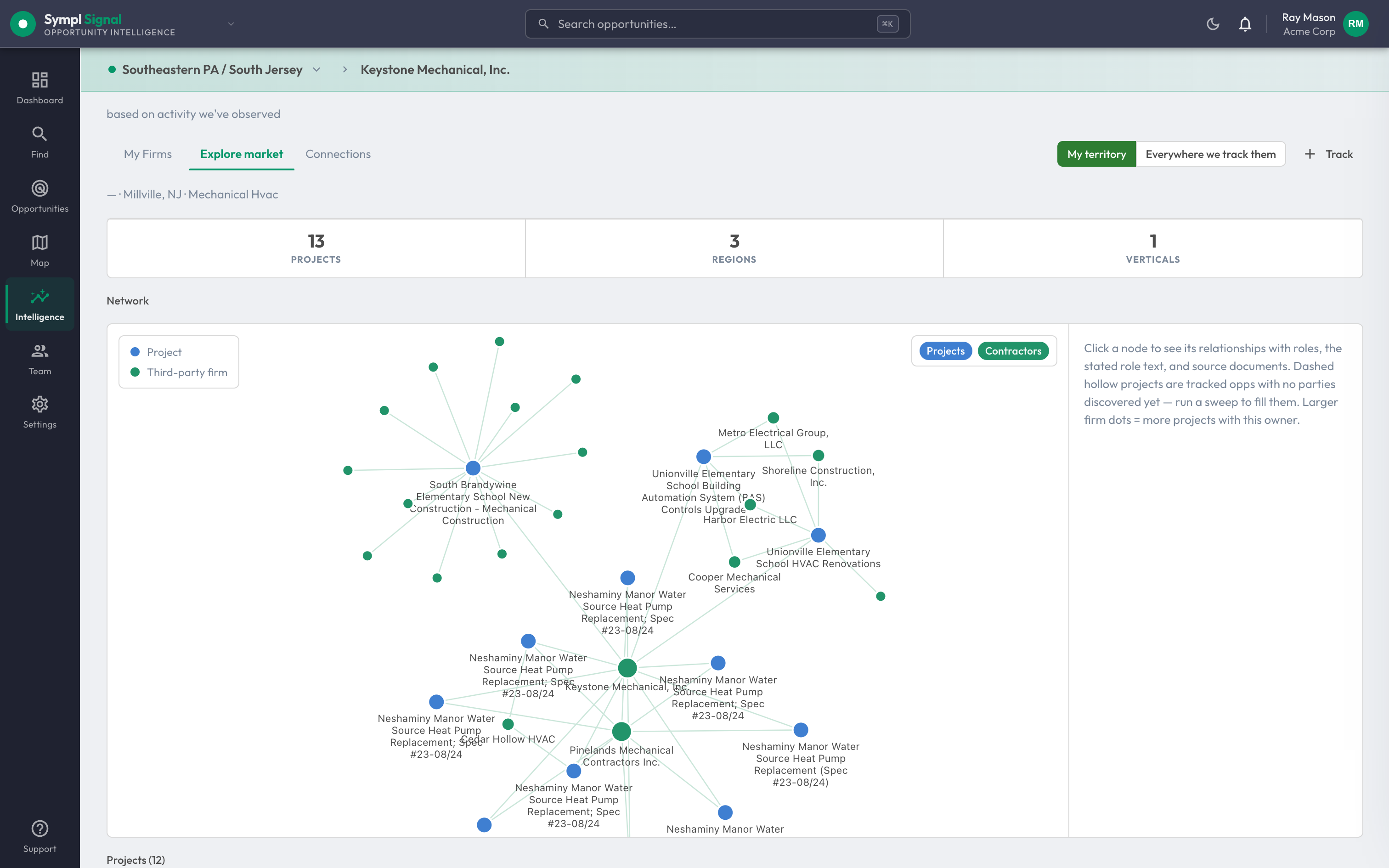Click the 'Projects (12)' heading

tap(136, 859)
